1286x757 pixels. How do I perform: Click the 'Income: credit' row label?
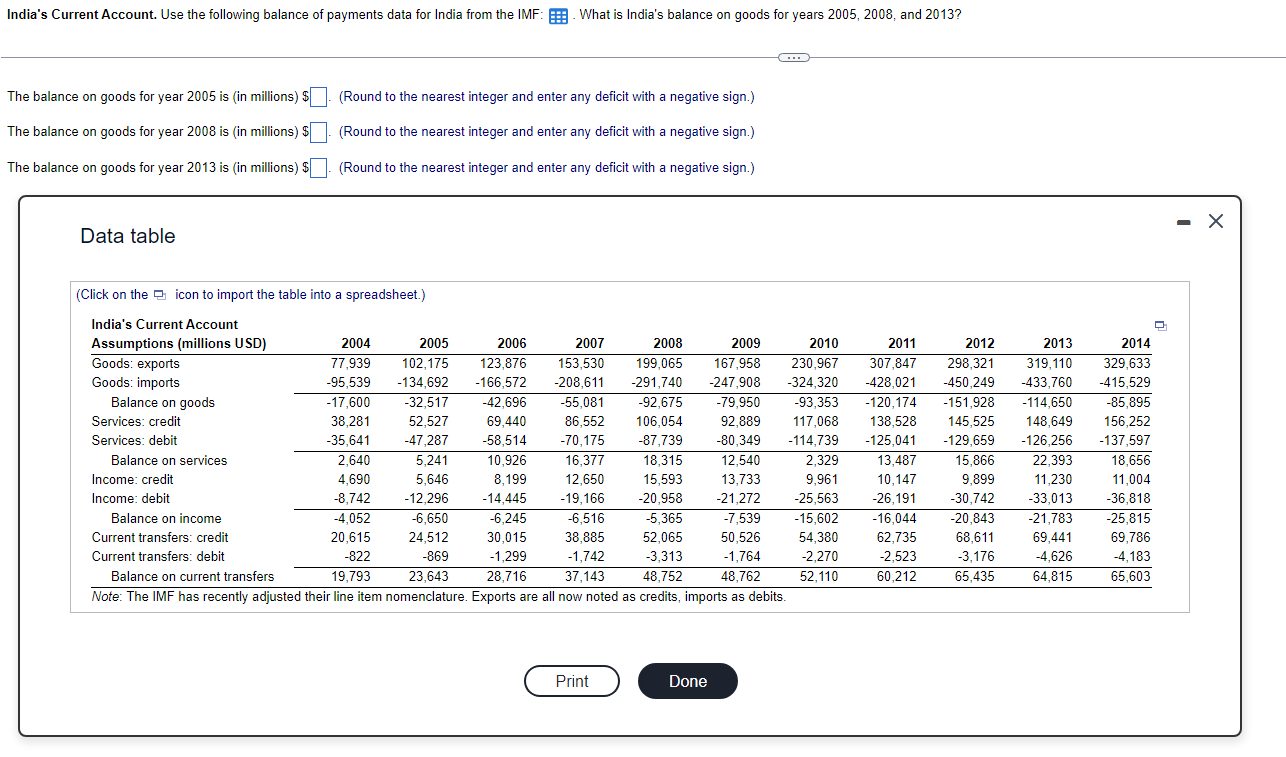click(x=133, y=480)
